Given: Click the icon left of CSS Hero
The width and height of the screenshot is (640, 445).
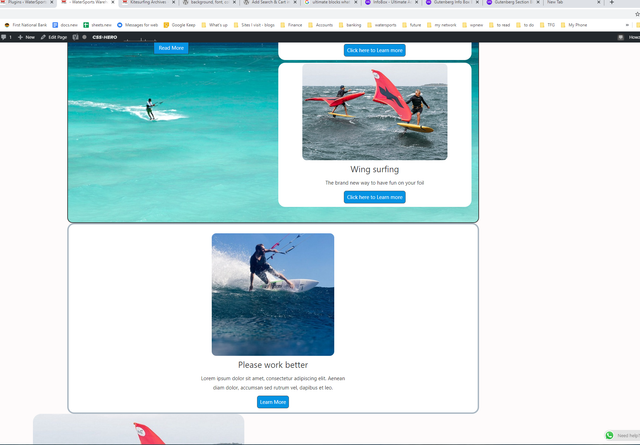Looking at the screenshot, I should tap(76, 37).
